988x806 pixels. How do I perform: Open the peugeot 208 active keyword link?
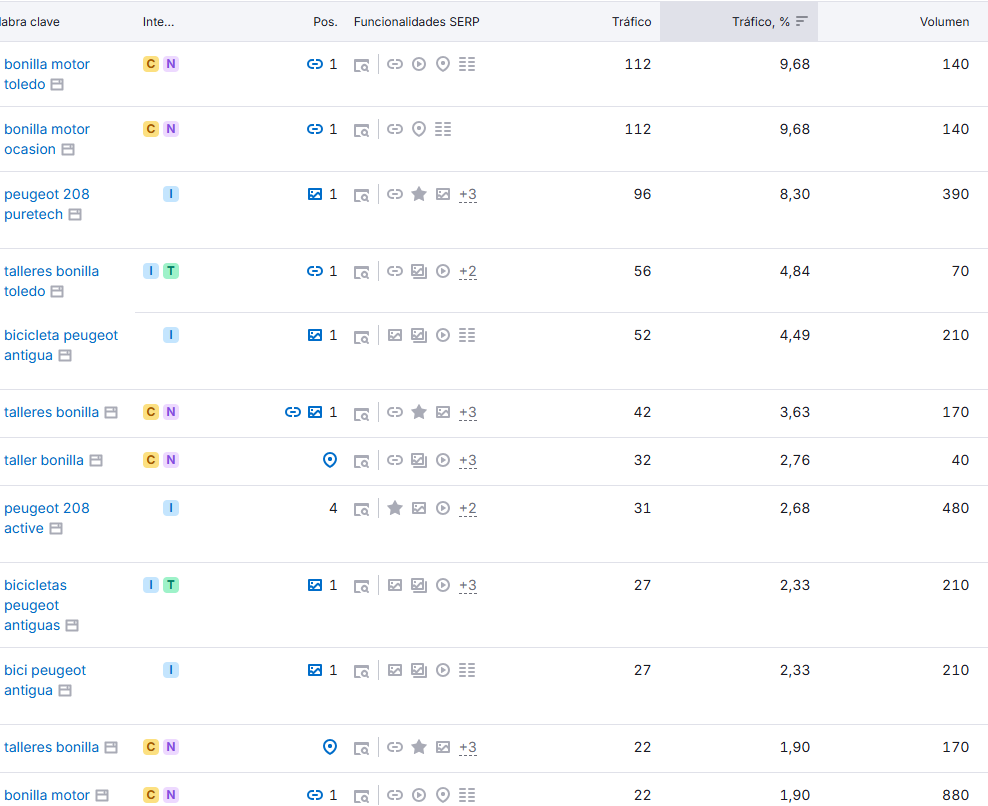tap(47, 518)
